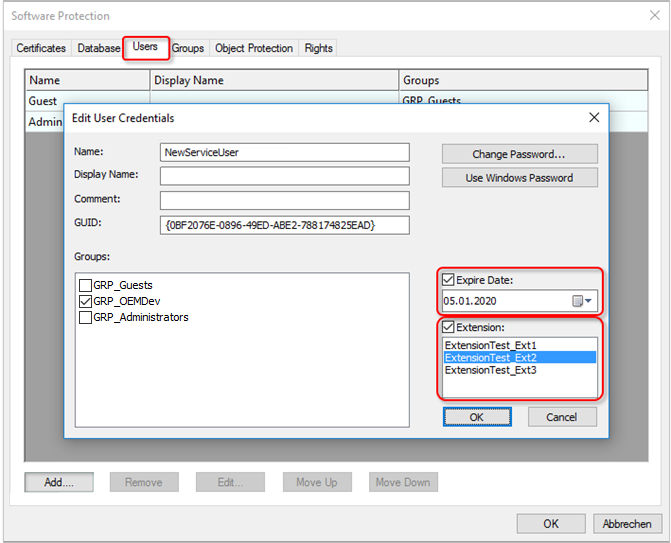Viewport: 671px width, 543px height.
Task: Toggle the Extension checkbox
Action: coord(448,327)
